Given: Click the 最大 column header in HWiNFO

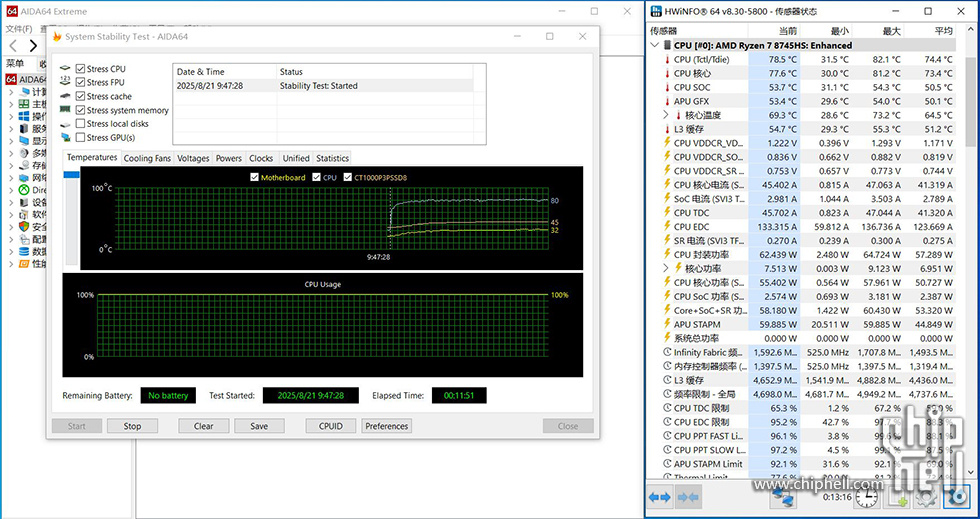Looking at the screenshot, I should coord(878,31).
